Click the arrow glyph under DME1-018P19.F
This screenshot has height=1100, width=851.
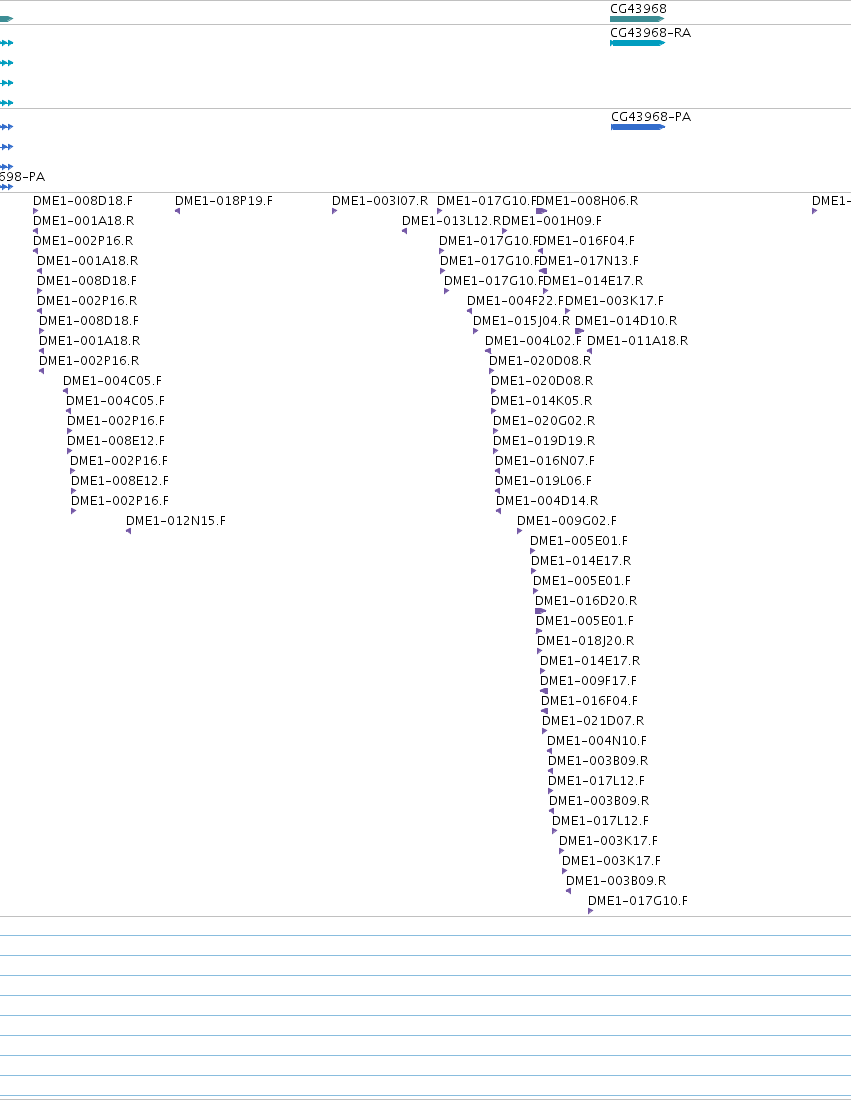tap(177, 211)
